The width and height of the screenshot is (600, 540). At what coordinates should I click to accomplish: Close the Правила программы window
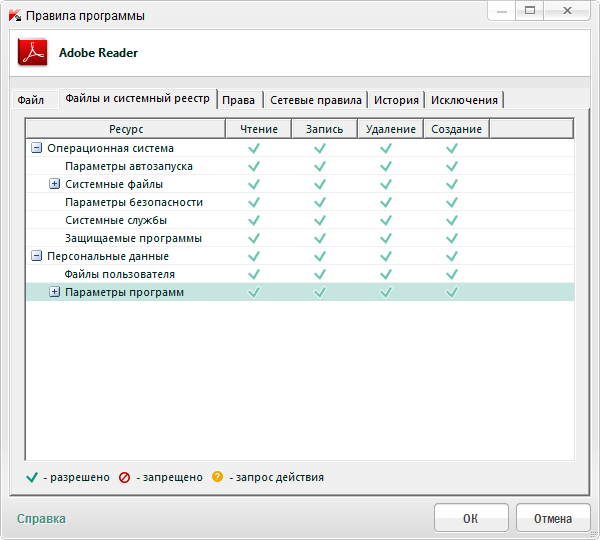coord(567,11)
